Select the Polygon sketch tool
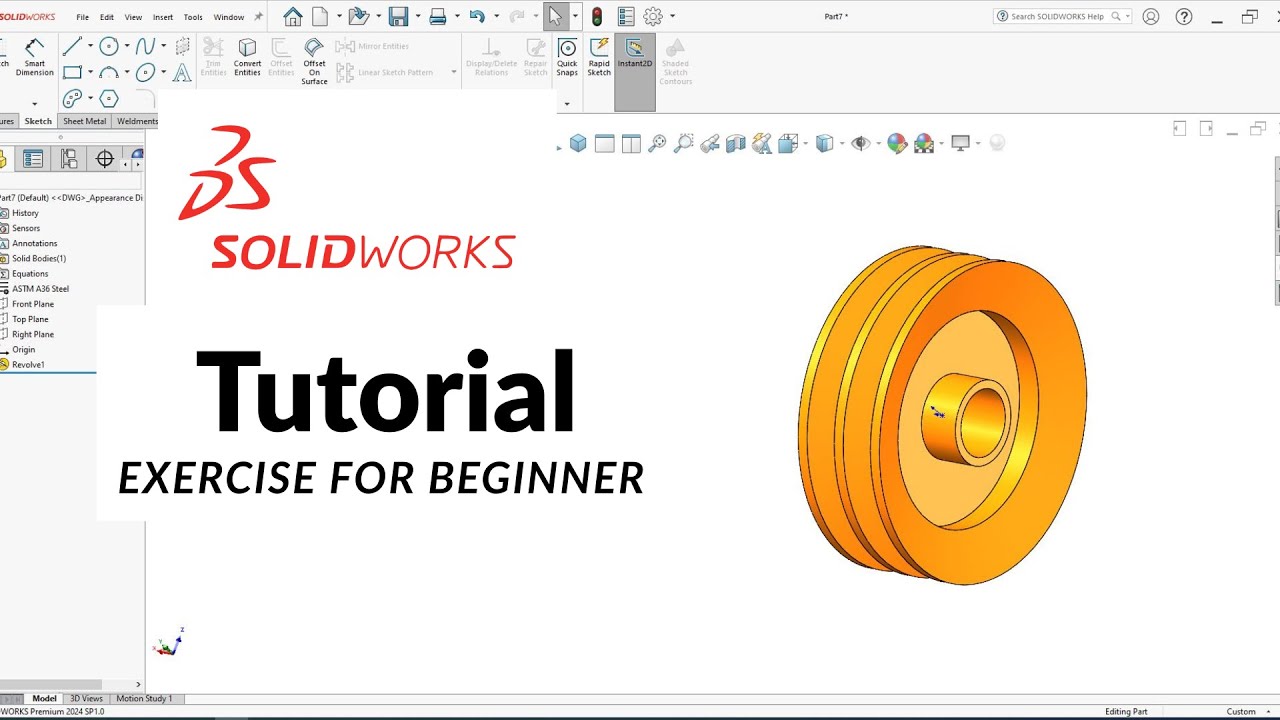The width and height of the screenshot is (1280, 720). [x=109, y=98]
